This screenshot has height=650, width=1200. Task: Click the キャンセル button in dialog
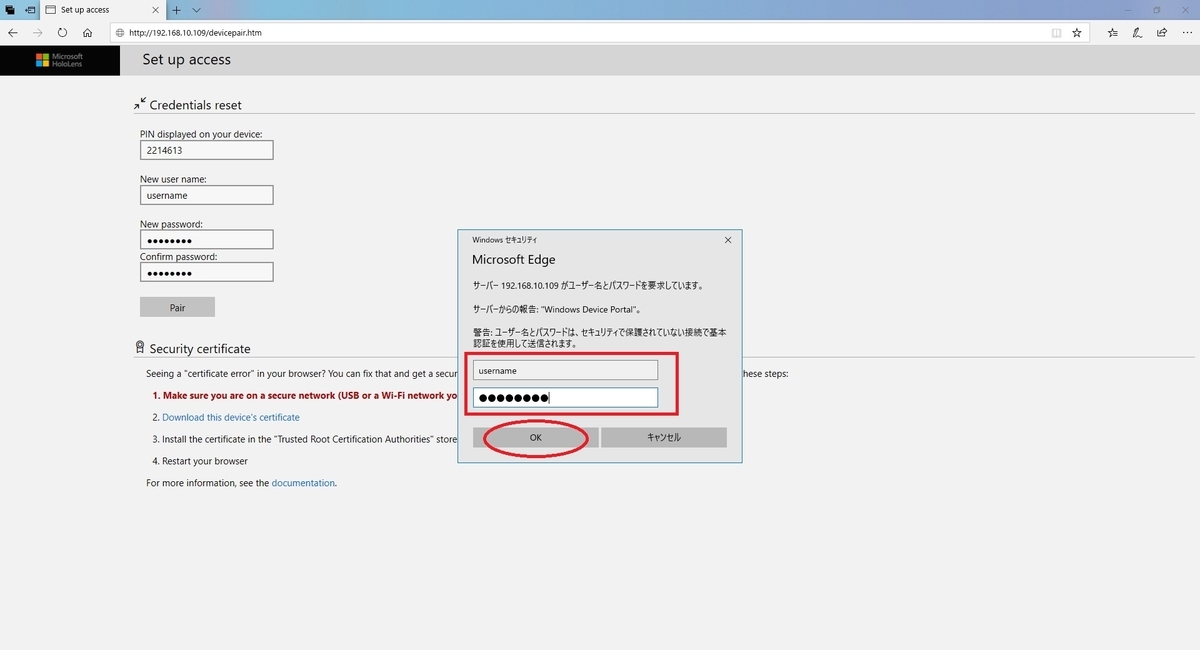(664, 437)
